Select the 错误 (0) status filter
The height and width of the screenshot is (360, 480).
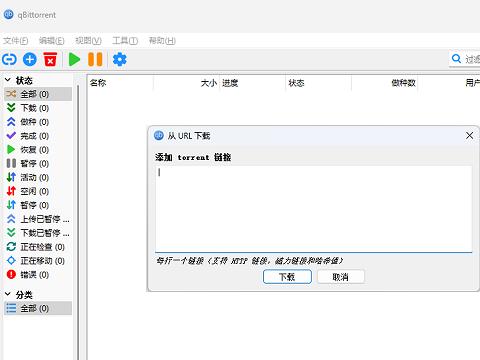(38, 275)
